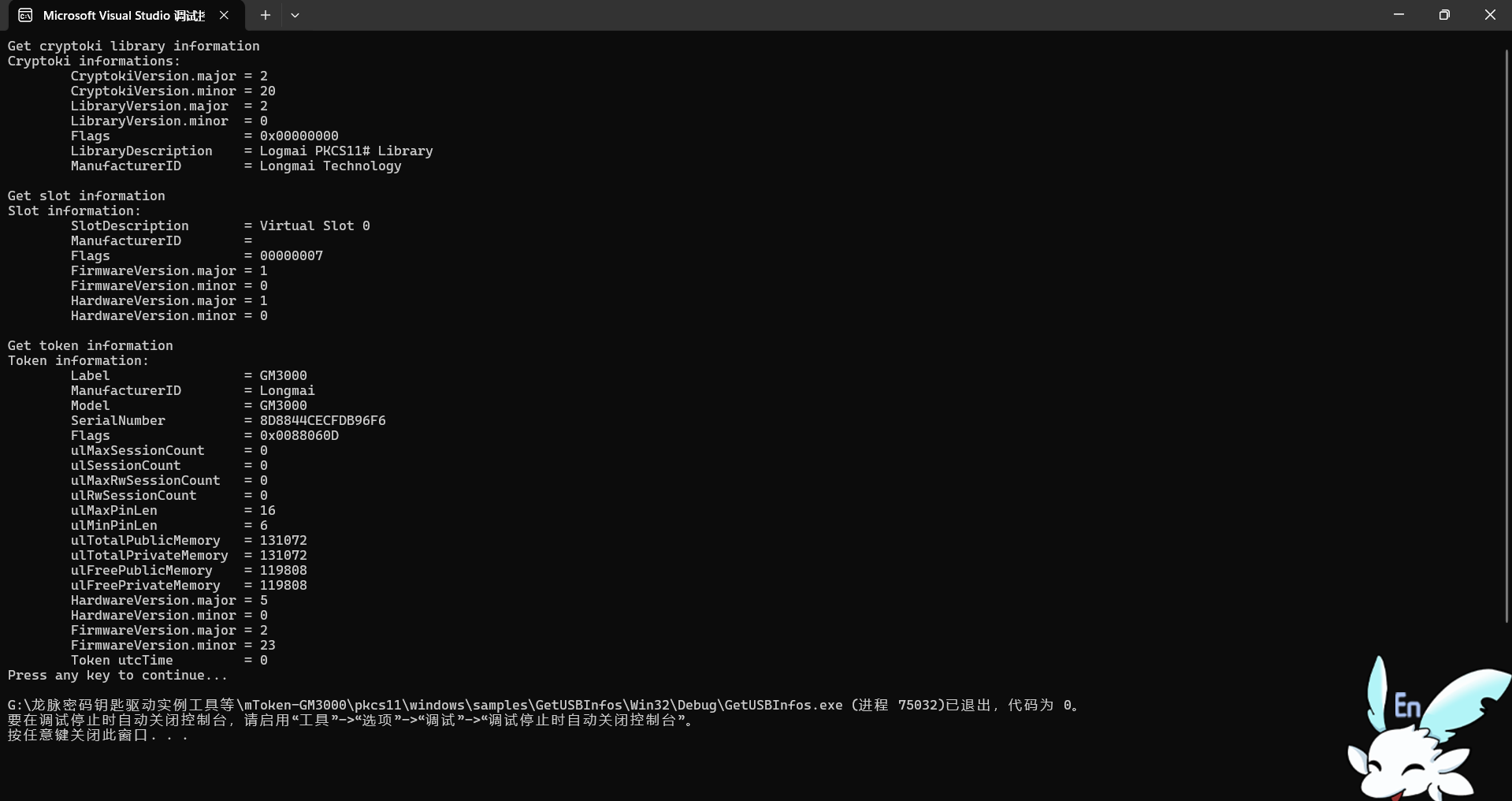The image size is (1512, 801).
Task: Click the ulRwSessionCount line
Action: point(169,495)
